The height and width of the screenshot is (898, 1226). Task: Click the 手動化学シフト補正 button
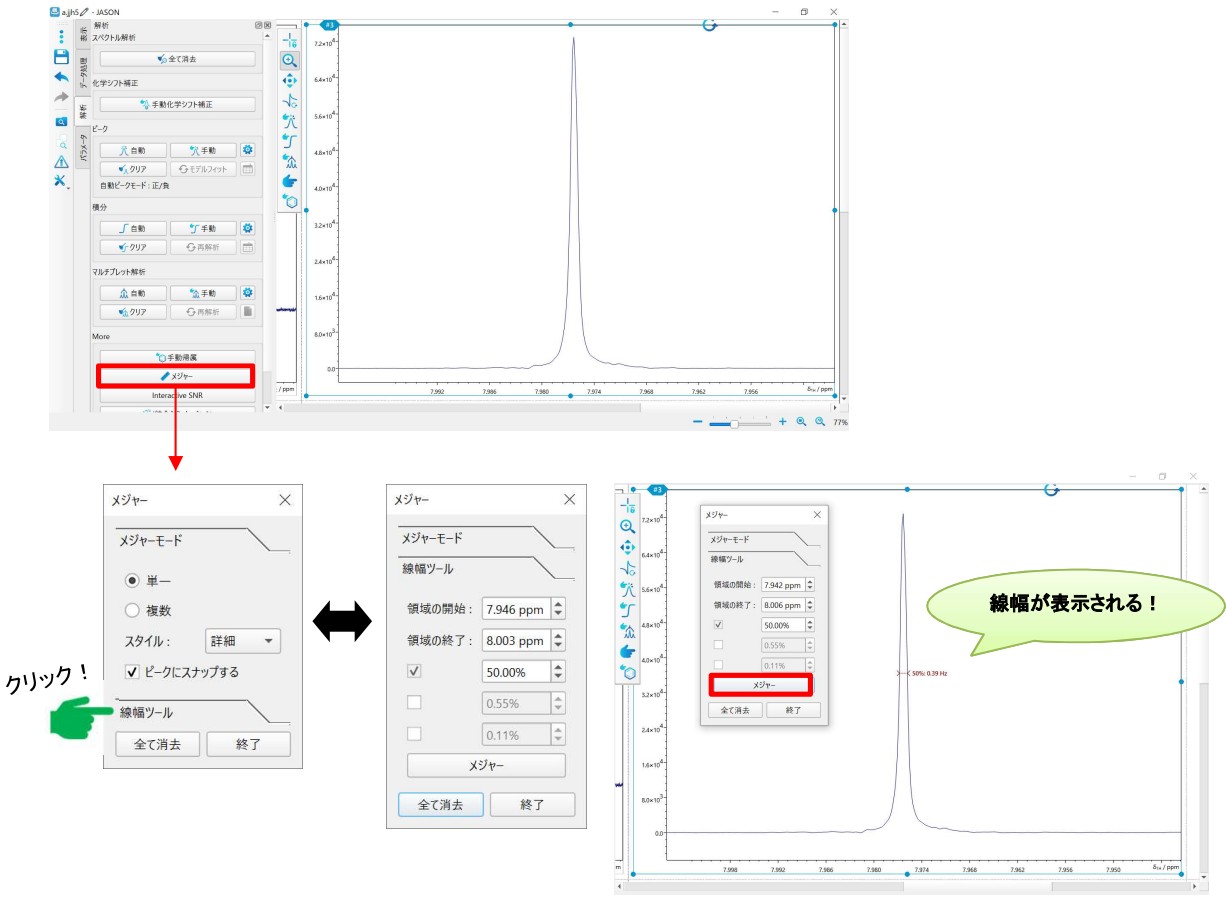[x=177, y=104]
